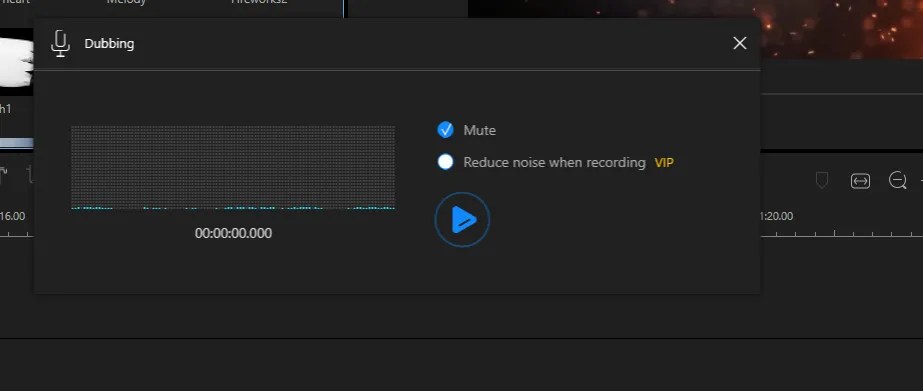Start recording with the blue play button
Image resolution: width=923 pixels, height=391 pixels.
462,220
